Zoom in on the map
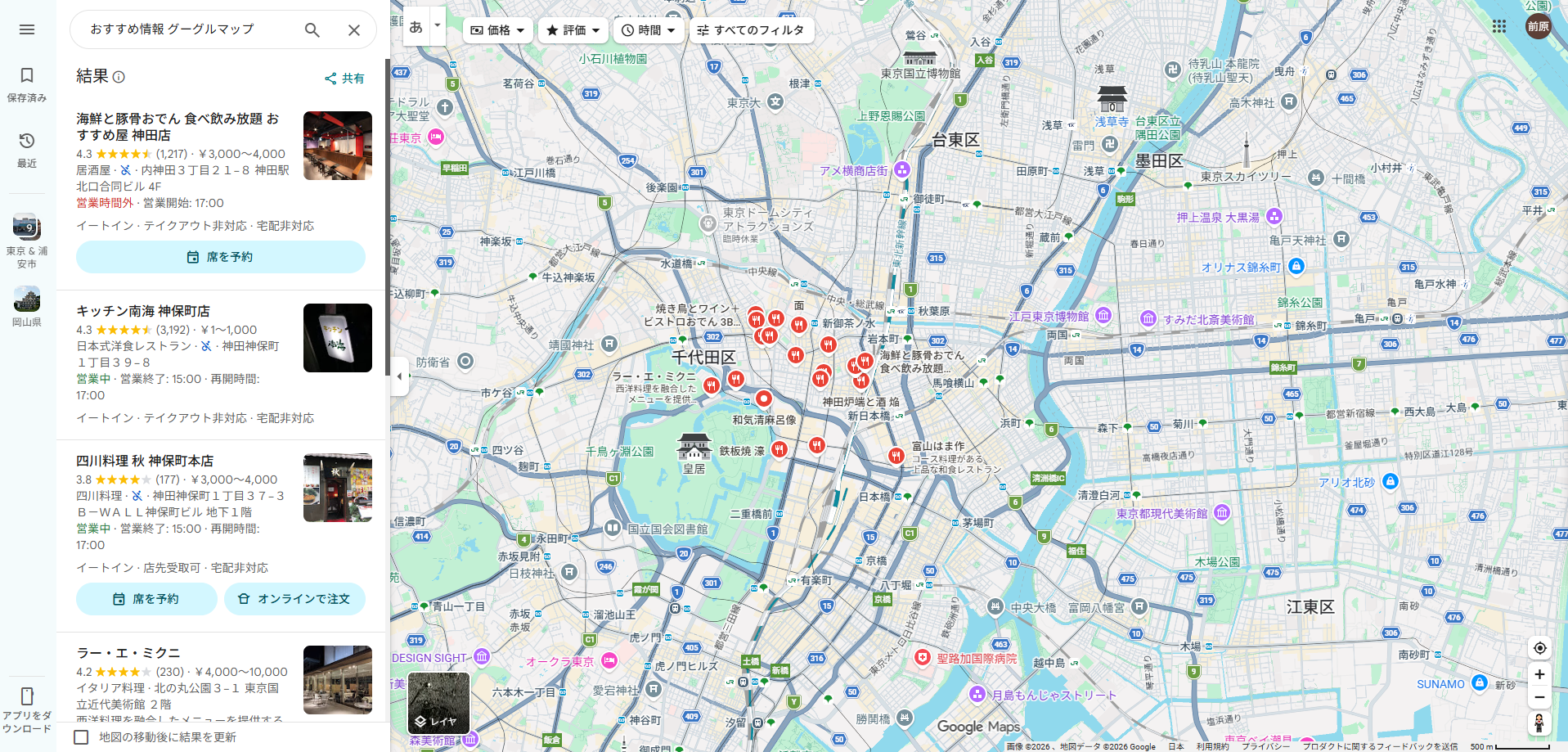Image resolution: width=1568 pixels, height=752 pixels. [x=1539, y=674]
